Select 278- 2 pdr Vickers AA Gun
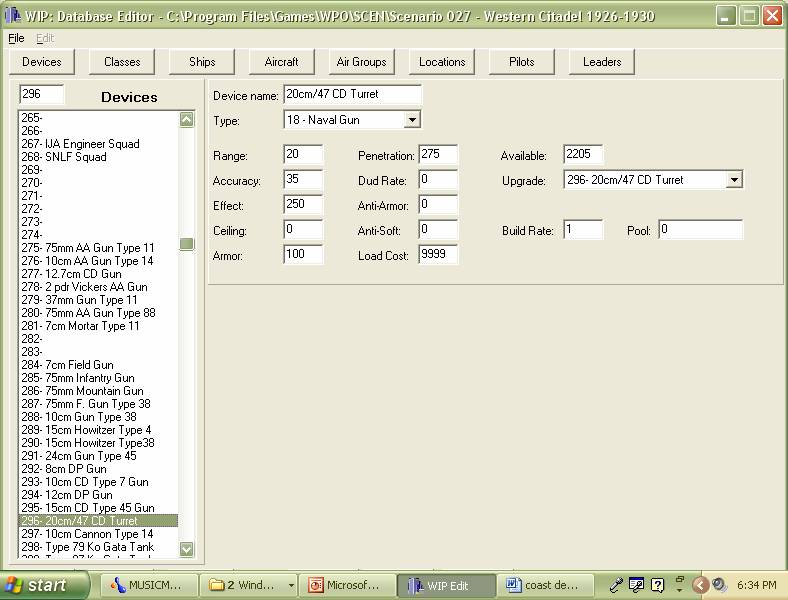 (98, 287)
